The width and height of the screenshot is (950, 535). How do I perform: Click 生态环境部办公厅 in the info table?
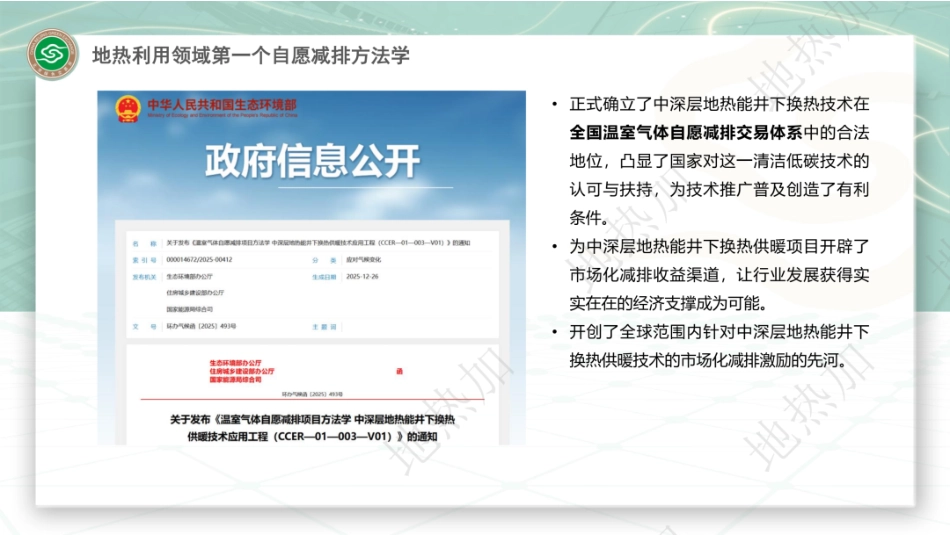pos(190,277)
